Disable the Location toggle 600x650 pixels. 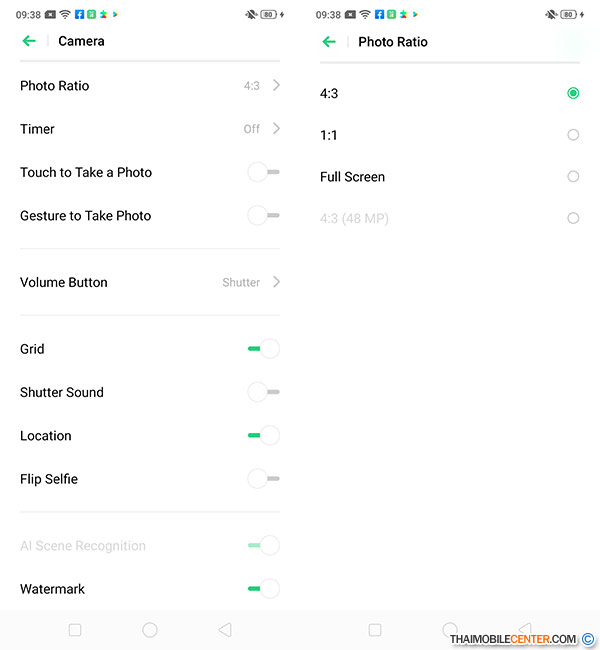coord(263,435)
